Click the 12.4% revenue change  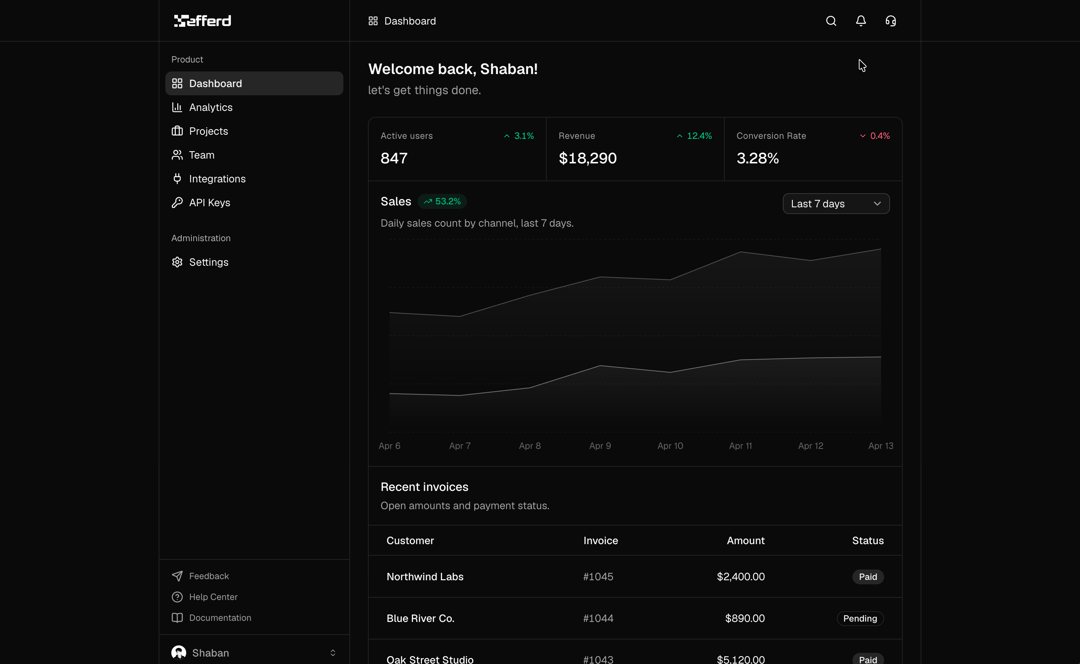tap(694, 136)
